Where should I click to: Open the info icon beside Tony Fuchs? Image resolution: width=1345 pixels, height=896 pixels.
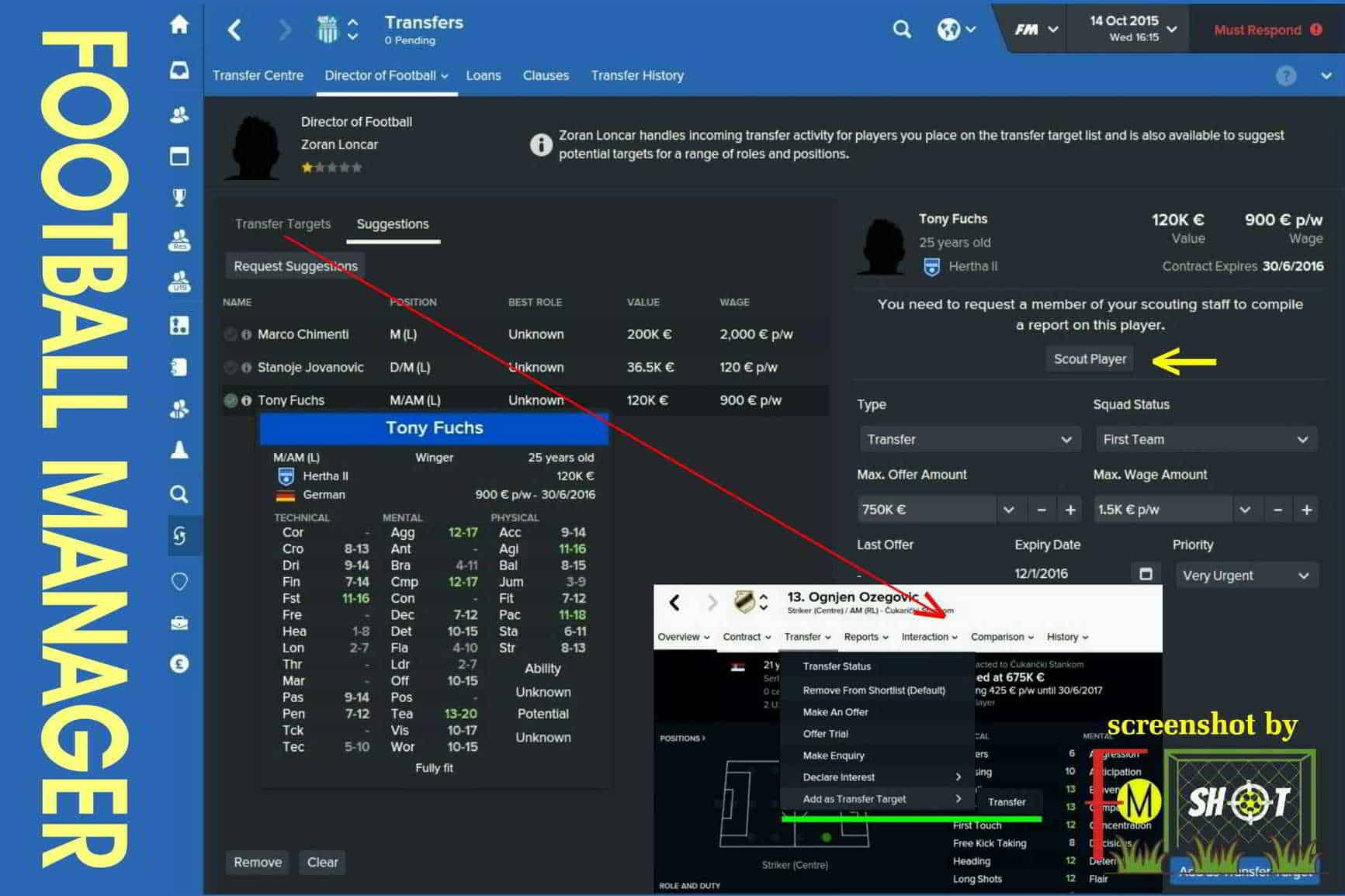(x=246, y=400)
